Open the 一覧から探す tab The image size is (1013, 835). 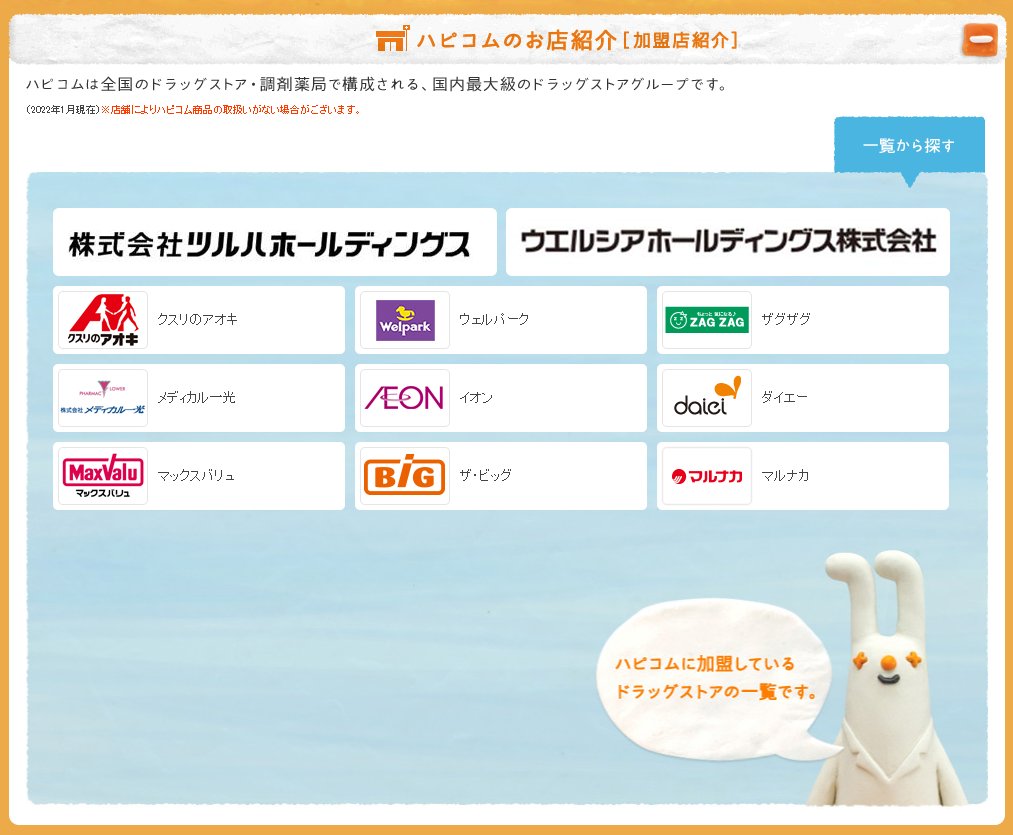[x=909, y=145]
